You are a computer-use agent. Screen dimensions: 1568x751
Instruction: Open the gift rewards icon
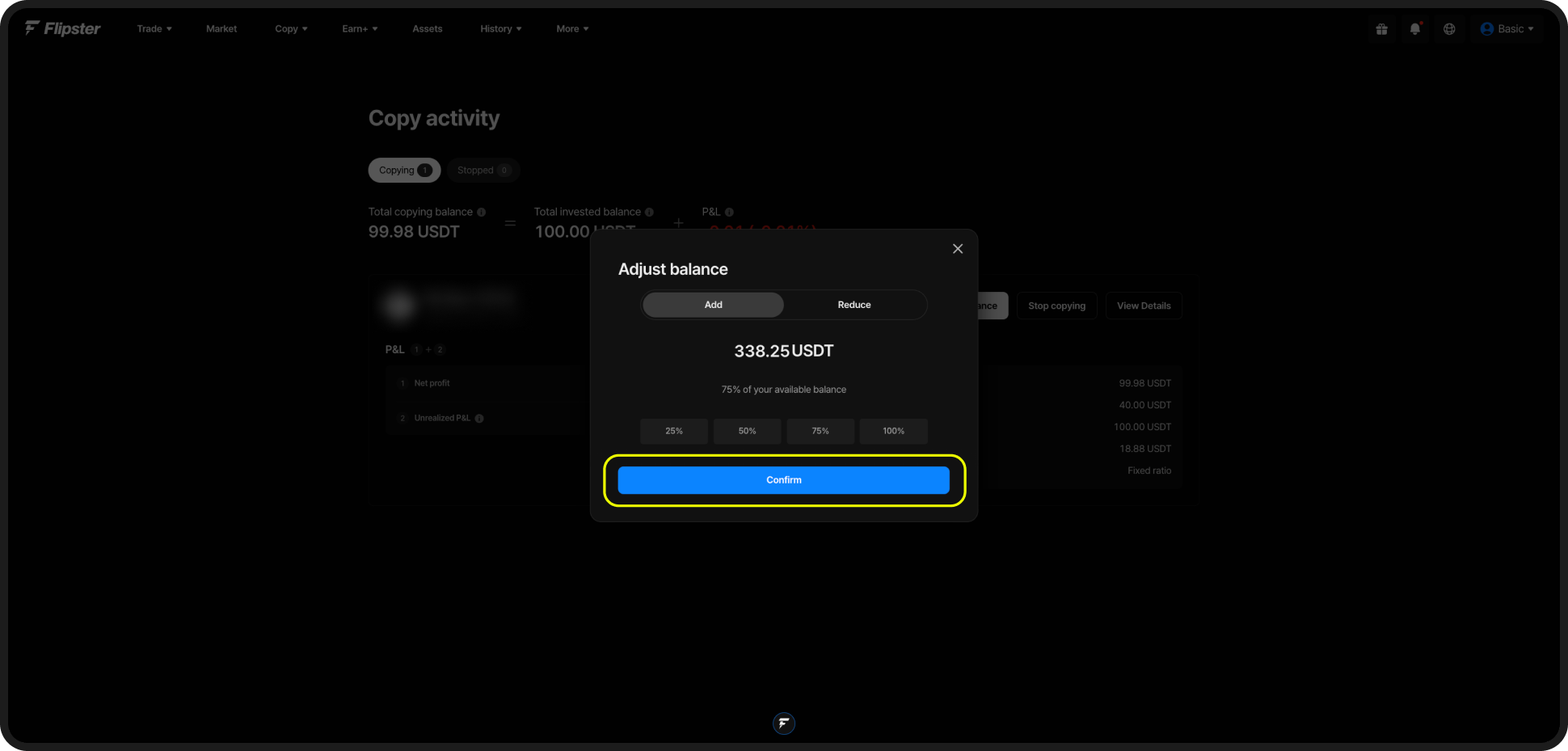[x=1381, y=29]
